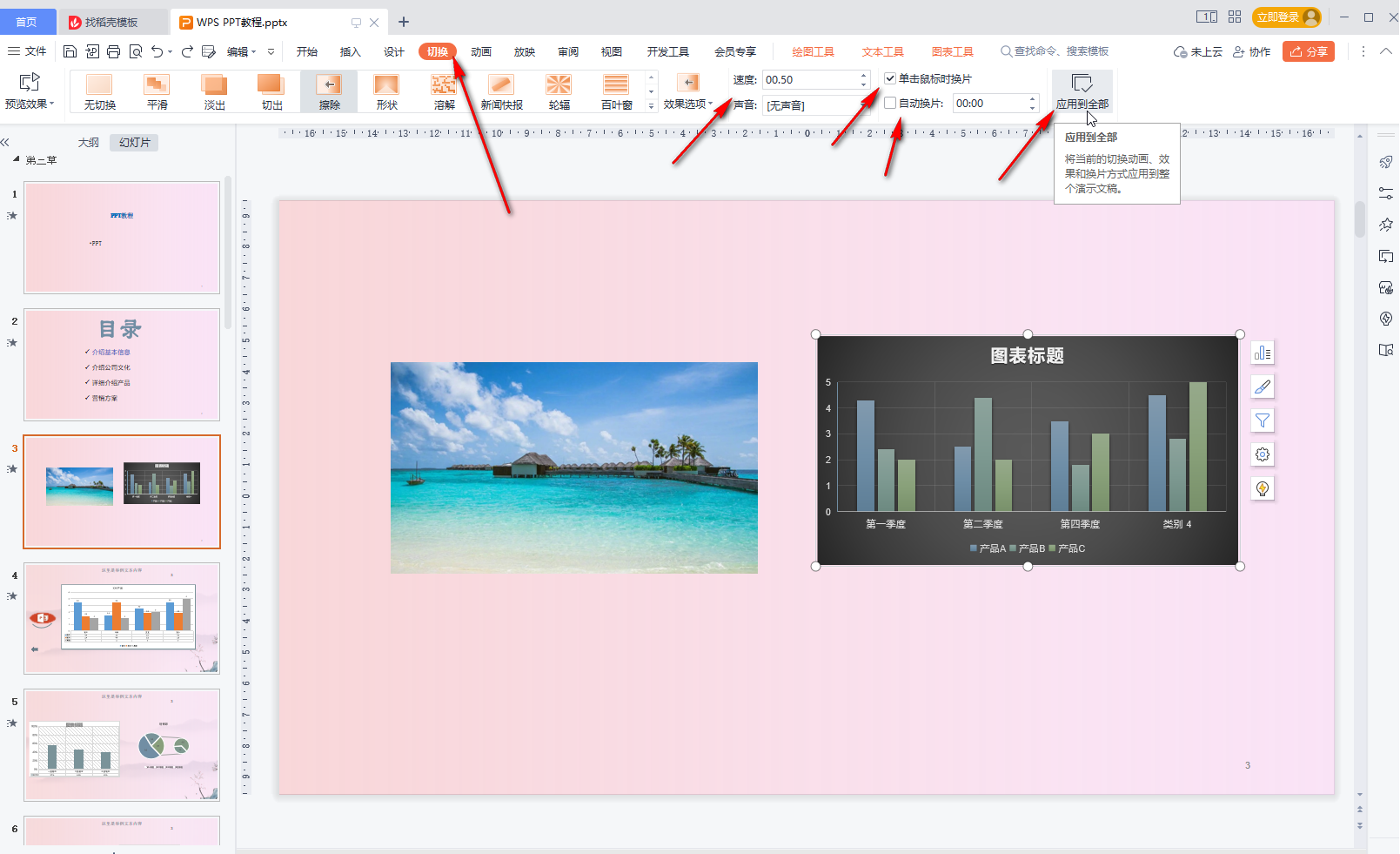Toggle 单击鼠标时换片 checkbox
1400x854 pixels.
[x=890, y=78]
